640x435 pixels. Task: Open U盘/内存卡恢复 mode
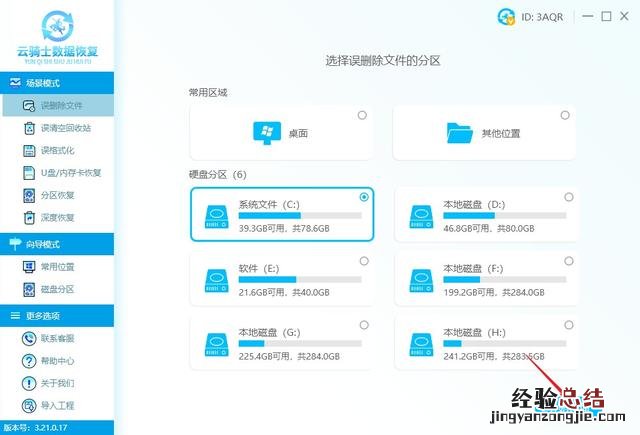pyautogui.click(x=58, y=173)
